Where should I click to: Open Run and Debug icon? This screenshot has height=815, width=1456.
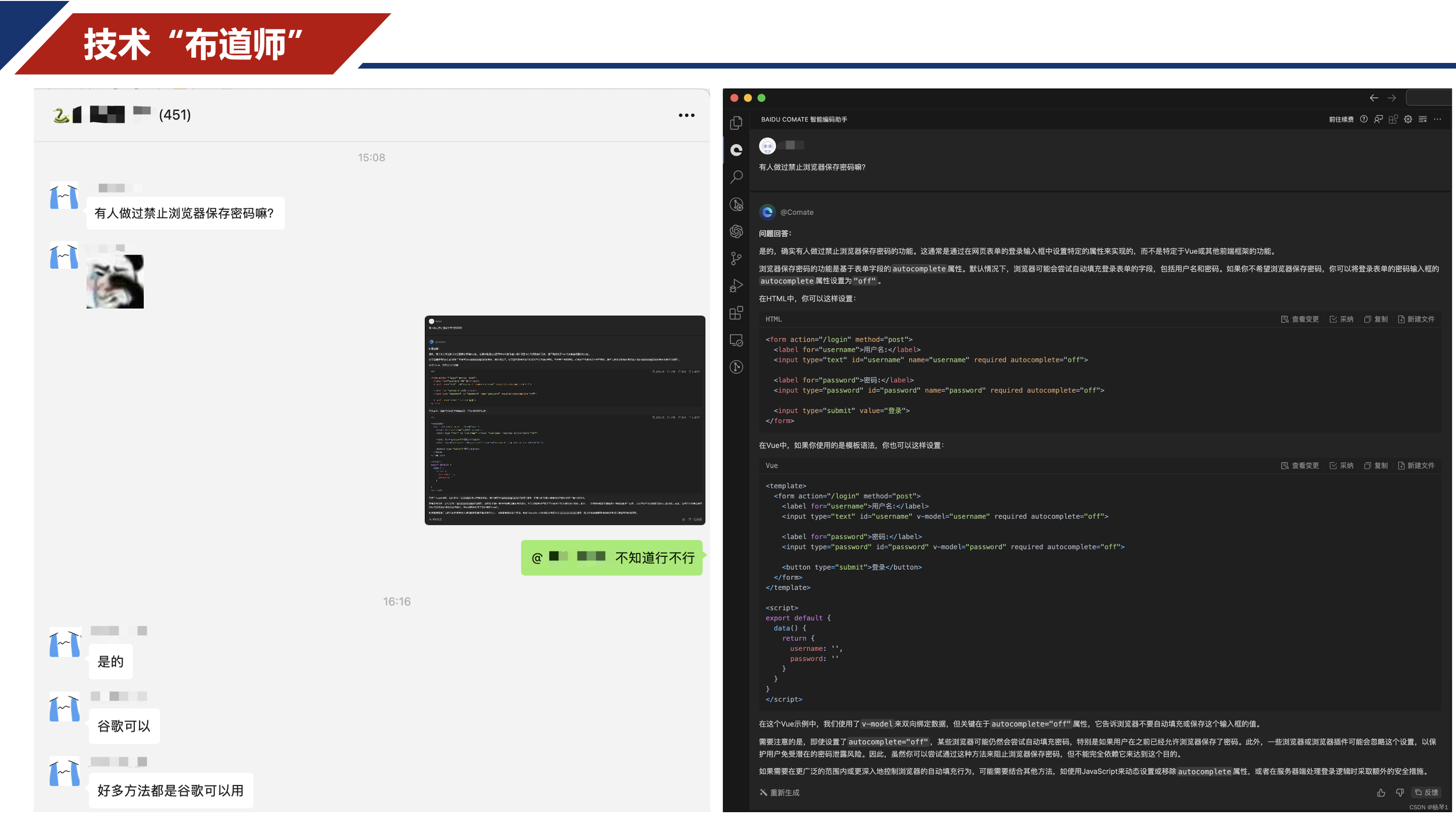point(736,285)
